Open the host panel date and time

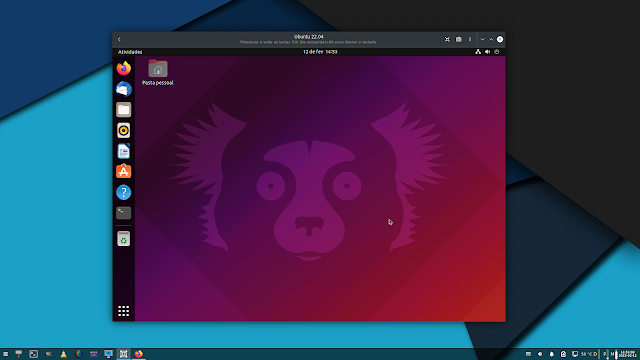click(x=628, y=354)
